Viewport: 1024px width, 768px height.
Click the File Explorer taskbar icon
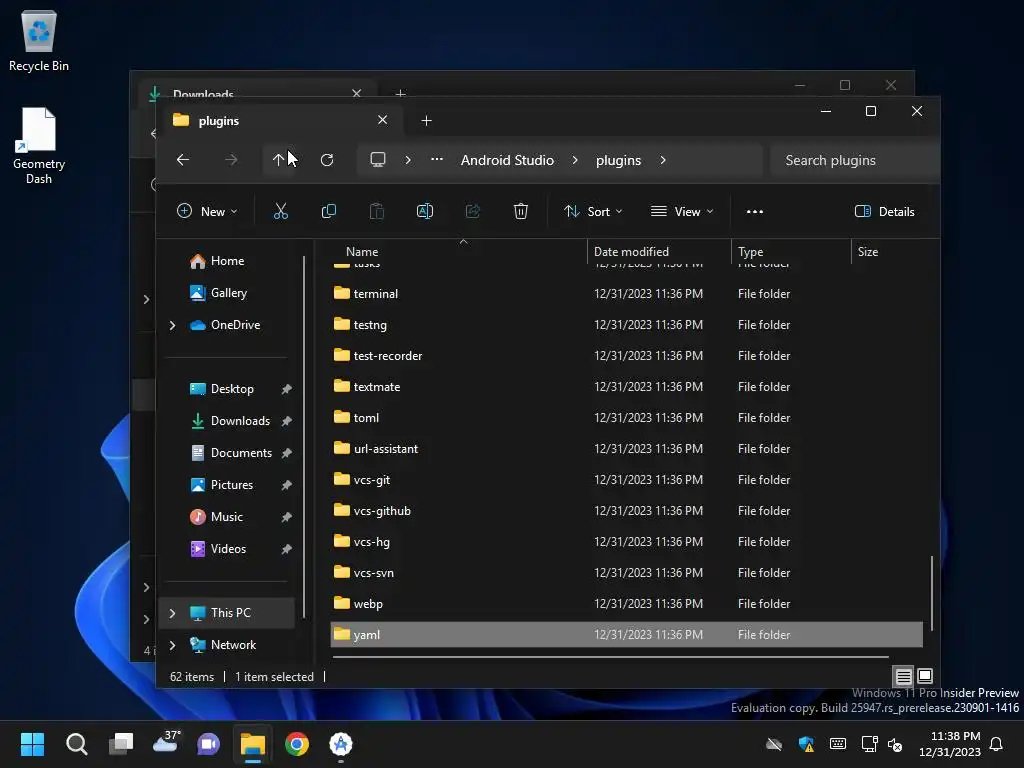(253, 744)
